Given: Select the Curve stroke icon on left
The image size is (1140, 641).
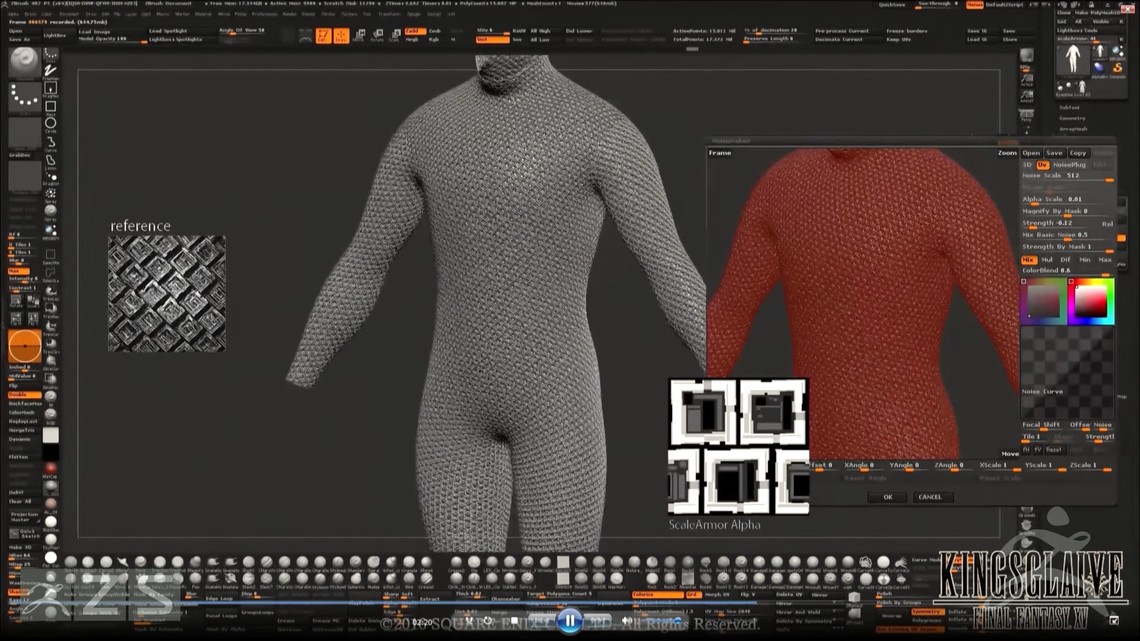Looking at the screenshot, I should (50, 142).
